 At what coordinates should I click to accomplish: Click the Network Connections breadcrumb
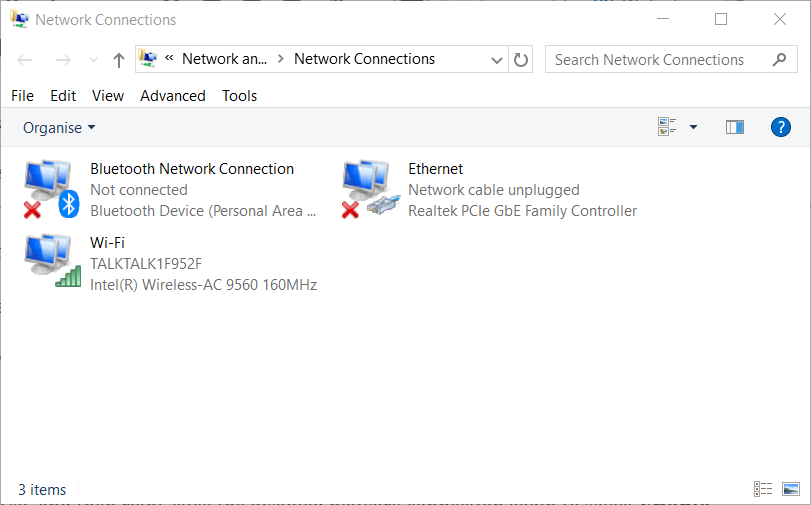pyautogui.click(x=364, y=59)
